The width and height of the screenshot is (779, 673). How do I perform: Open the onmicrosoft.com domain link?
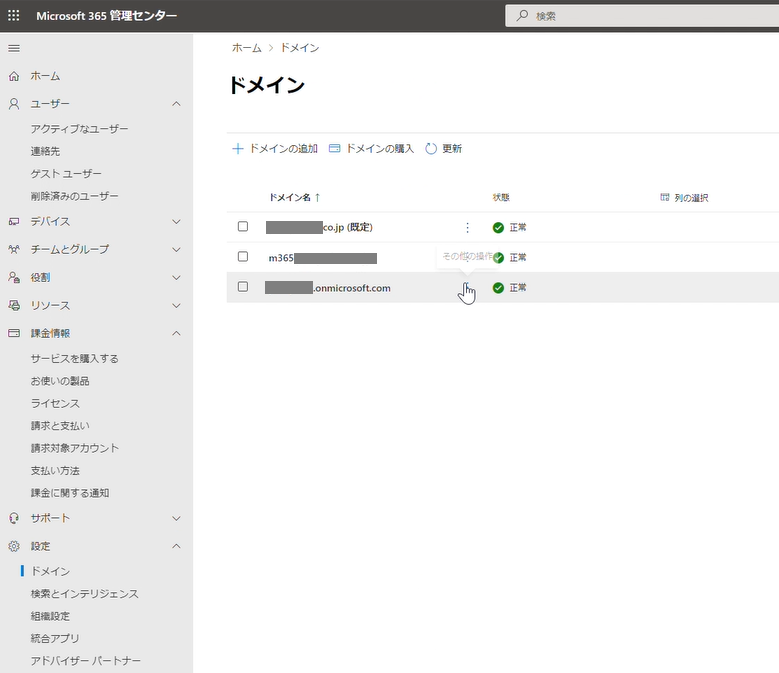pyautogui.click(x=328, y=288)
